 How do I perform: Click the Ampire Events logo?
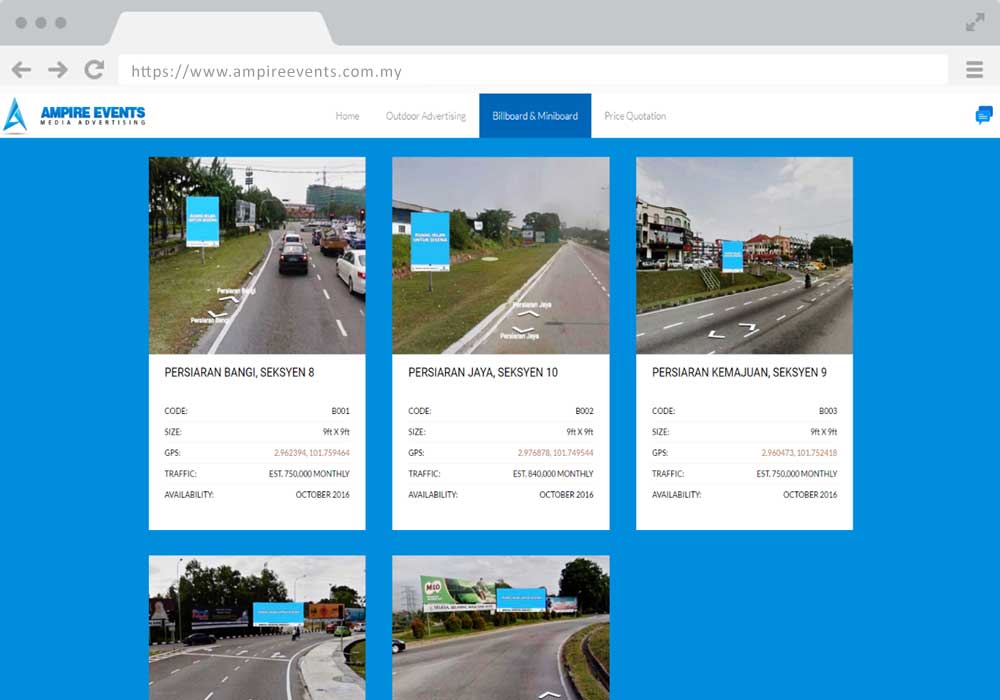tap(74, 115)
